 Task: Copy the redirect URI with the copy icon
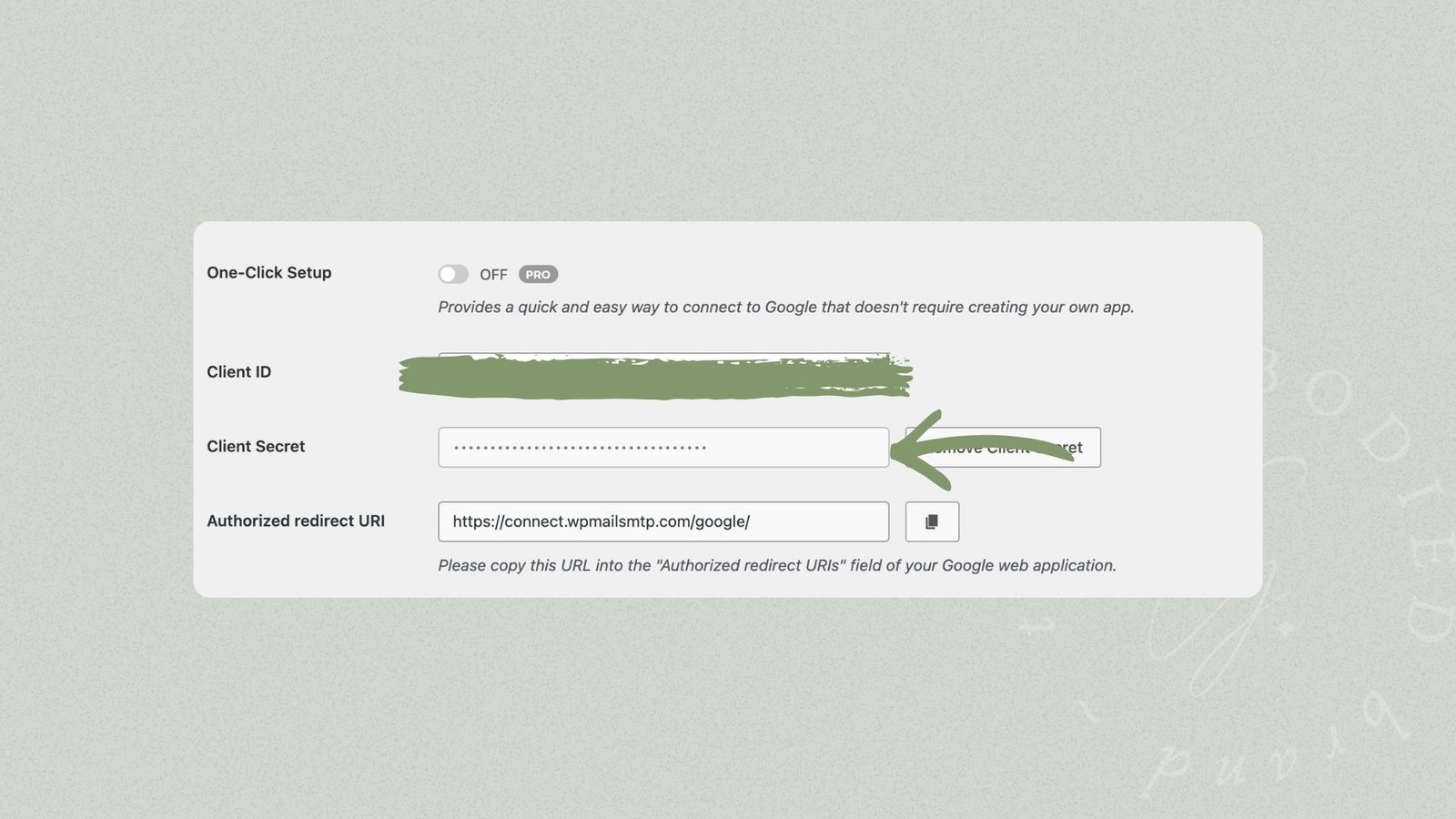(932, 521)
